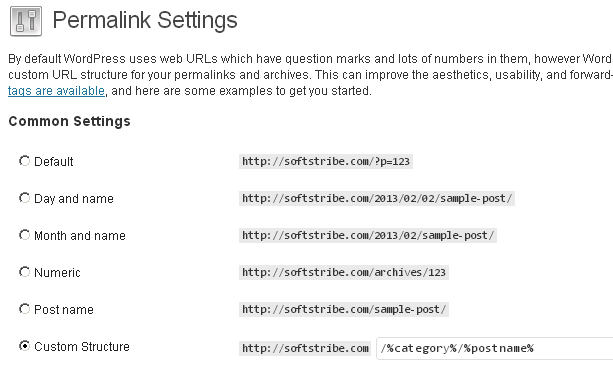Click the Post name label
The width and height of the screenshot is (613, 371).
[64, 310]
